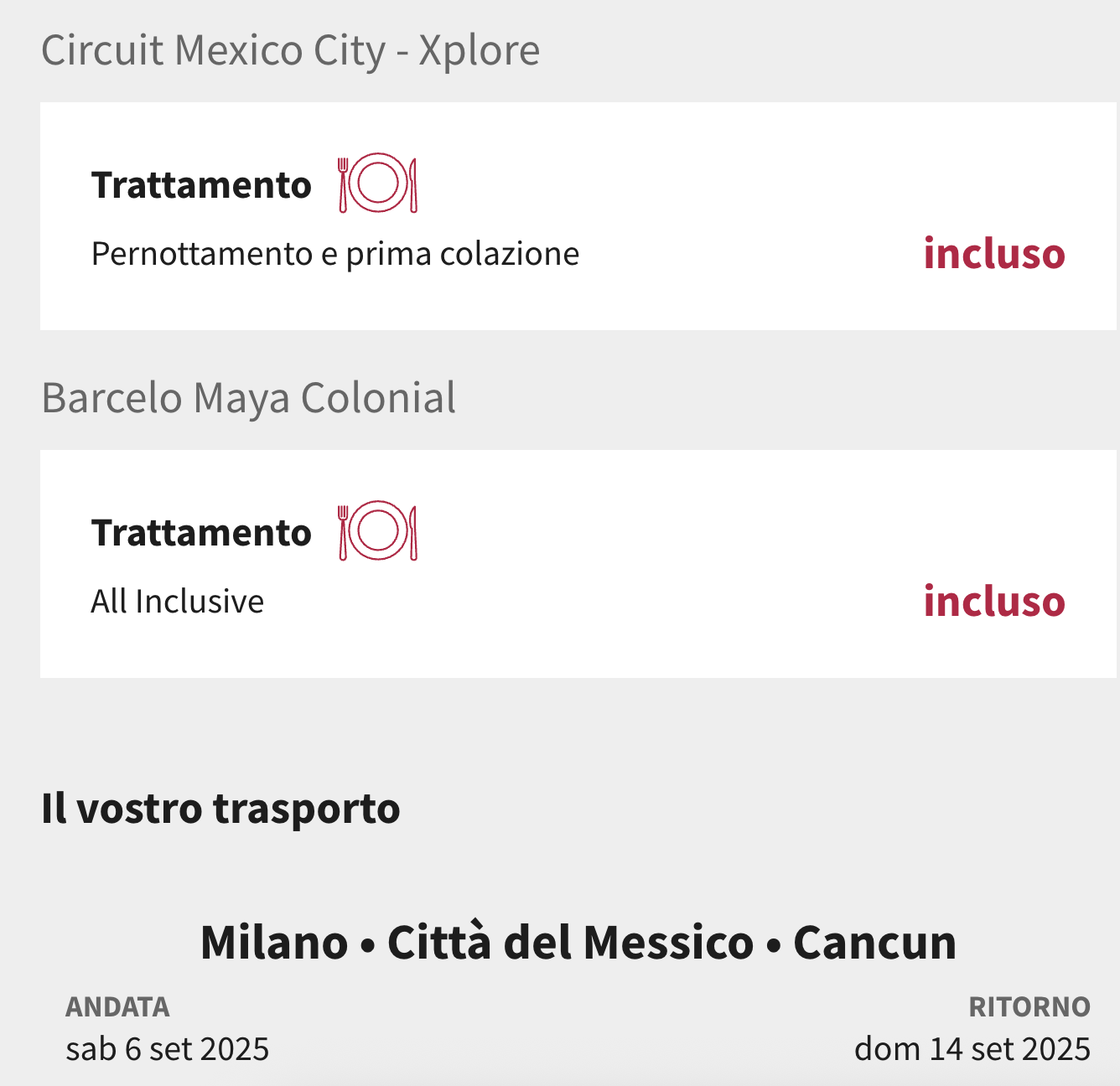Viewport: 1120px width, 1086px height.
Task: Click the dining icon beside Barcelo Maya Trattamento
Action: tap(378, 531)
